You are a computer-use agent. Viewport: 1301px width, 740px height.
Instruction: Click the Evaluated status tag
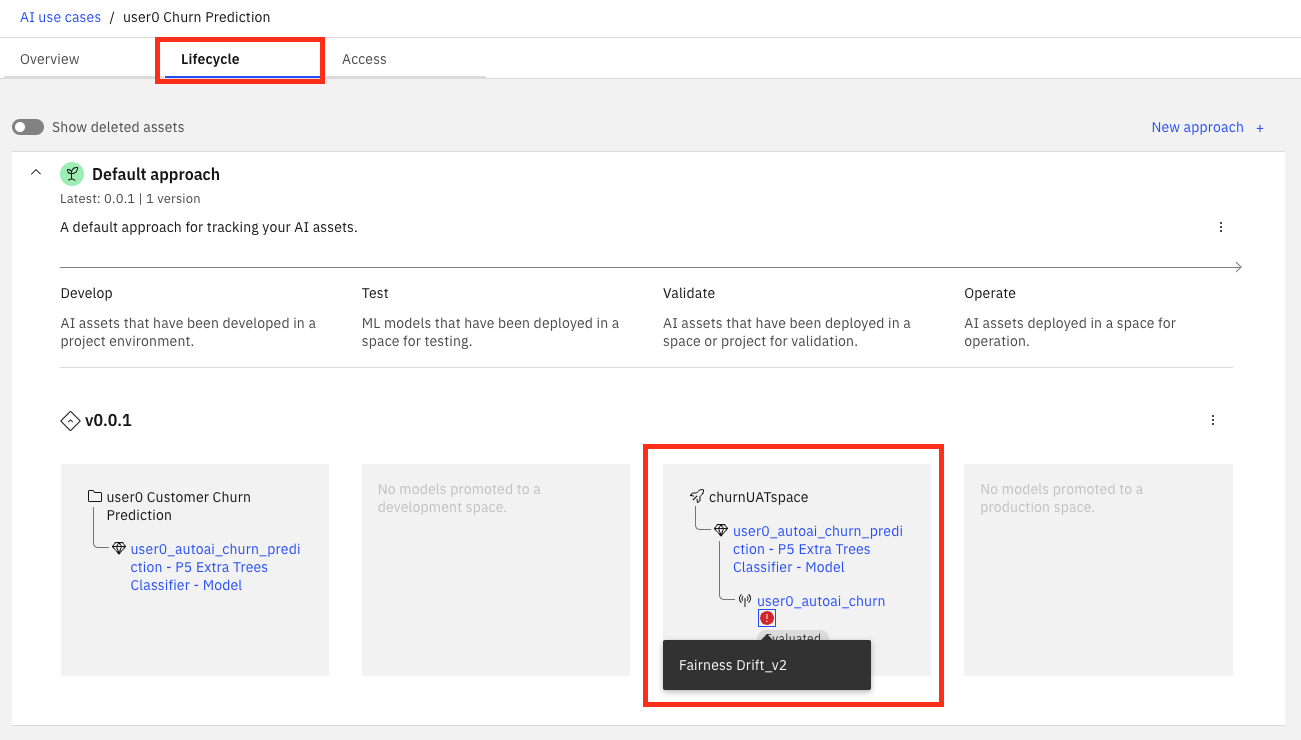(x=793, y=637)
